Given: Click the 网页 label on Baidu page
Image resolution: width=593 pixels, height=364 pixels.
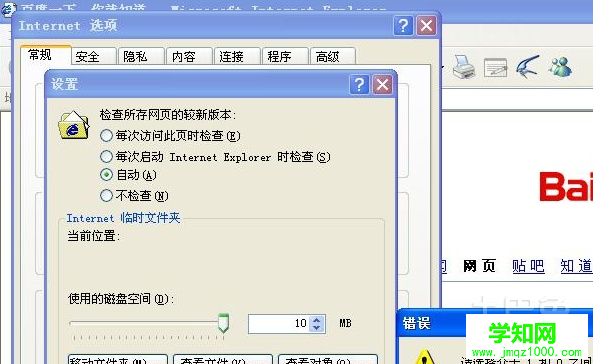Looking at the screenshot, I should pyautogui.click(x=479, y=266).
